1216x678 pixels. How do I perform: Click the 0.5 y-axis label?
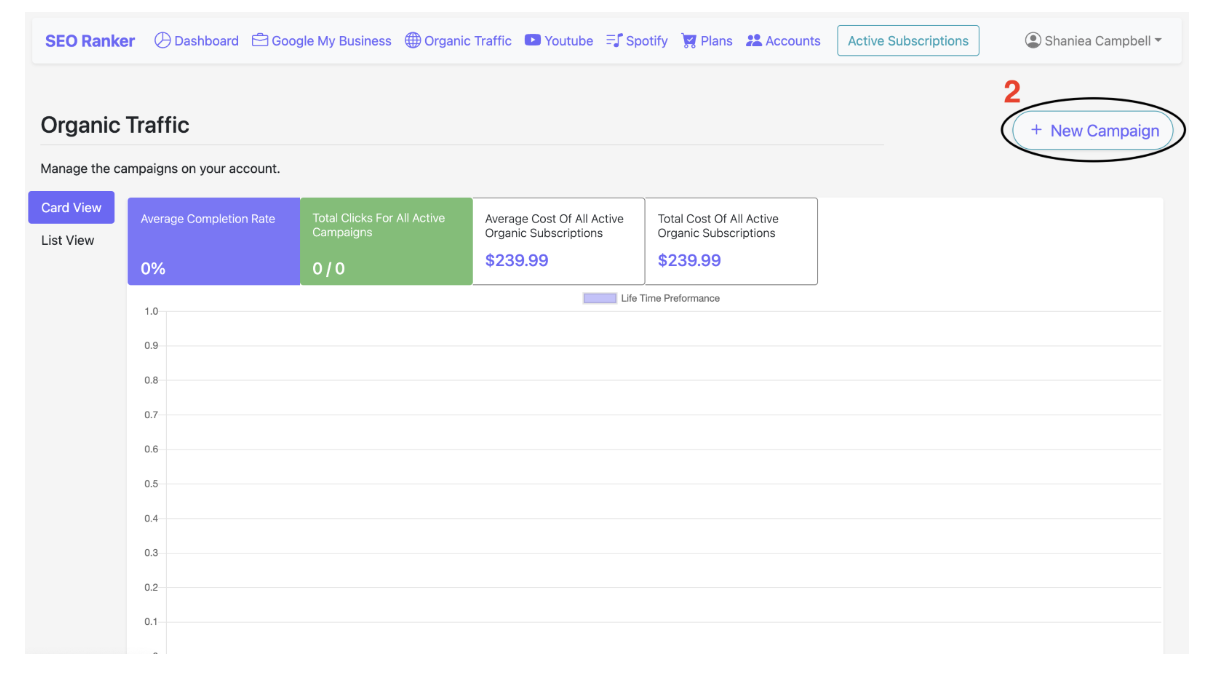151,484
